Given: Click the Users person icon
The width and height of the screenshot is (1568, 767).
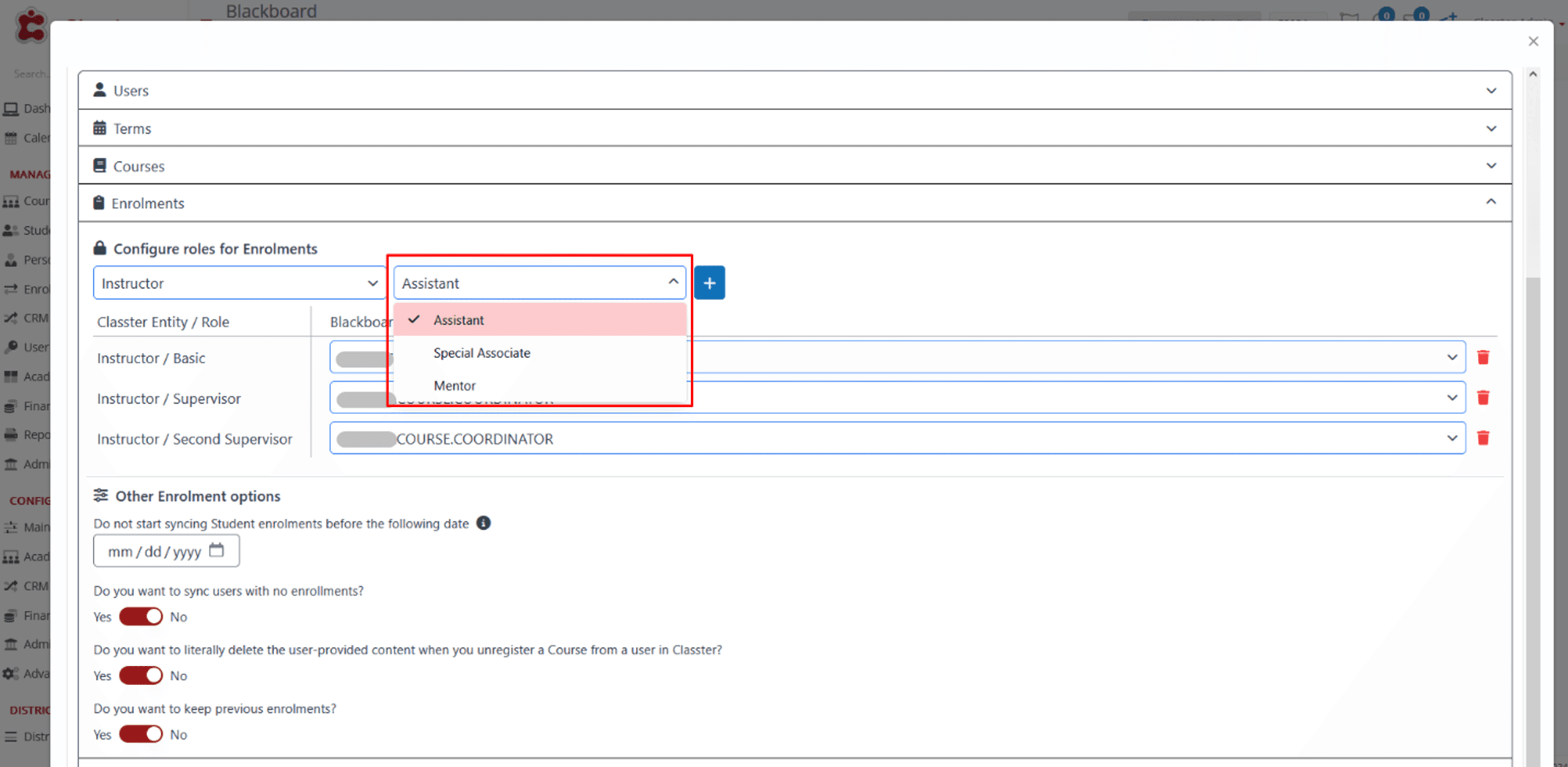Looking at the screenshot, I should point(99,90).
